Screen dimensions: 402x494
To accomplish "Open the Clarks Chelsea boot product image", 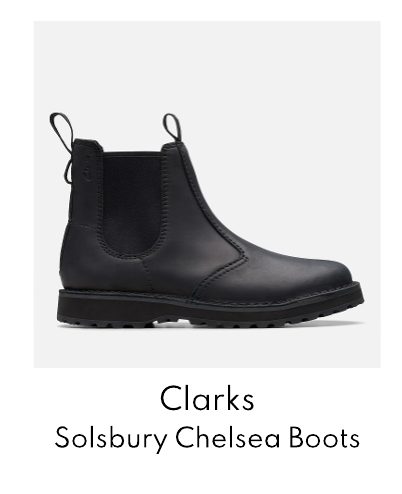I will (207, 194).
